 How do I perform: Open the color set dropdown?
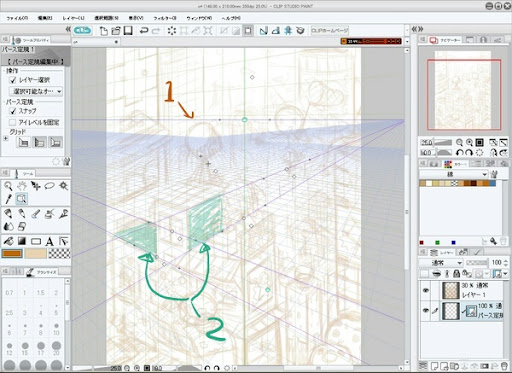pyautogui.click(x=453, y=174)
